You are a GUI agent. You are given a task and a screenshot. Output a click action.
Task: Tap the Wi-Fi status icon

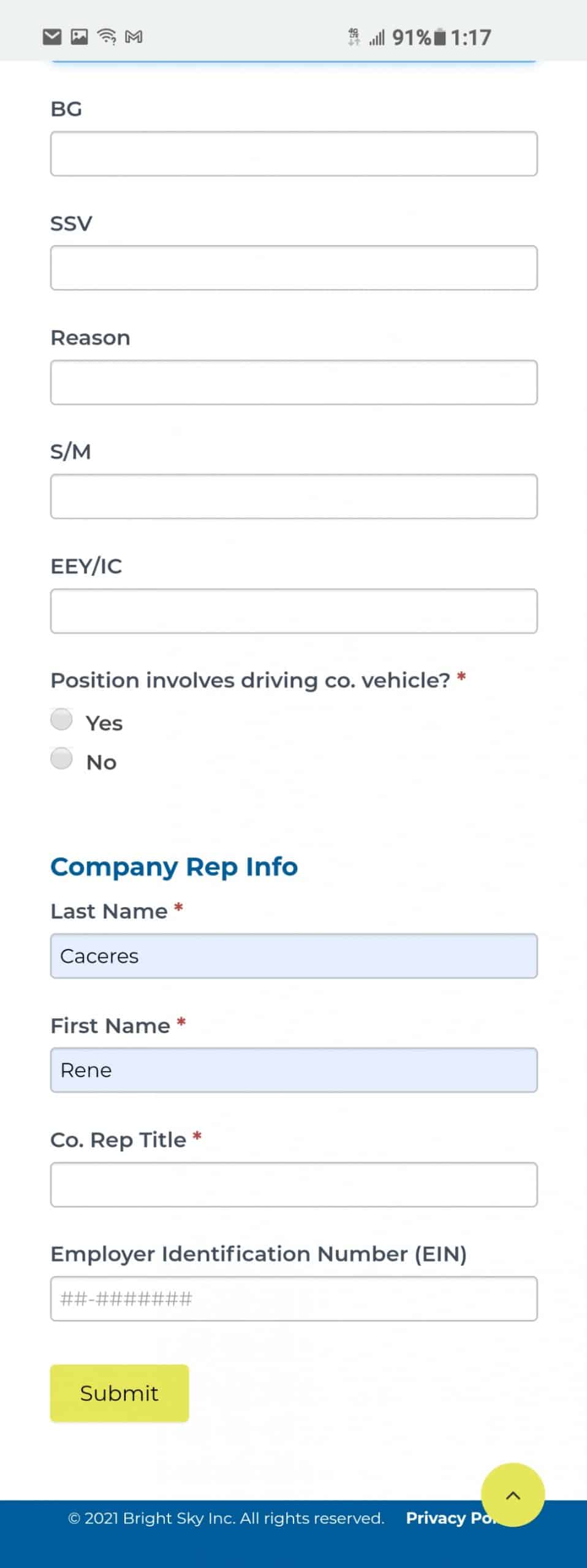(x=107, y=37)
